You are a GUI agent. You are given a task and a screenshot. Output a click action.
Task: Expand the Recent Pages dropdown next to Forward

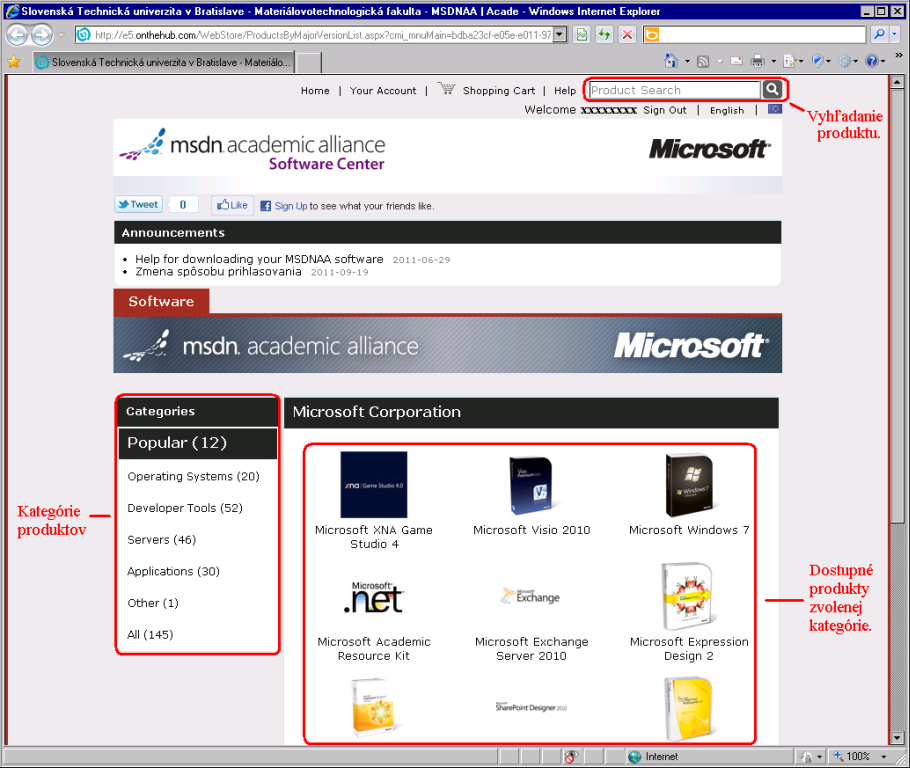click(61, 35)
